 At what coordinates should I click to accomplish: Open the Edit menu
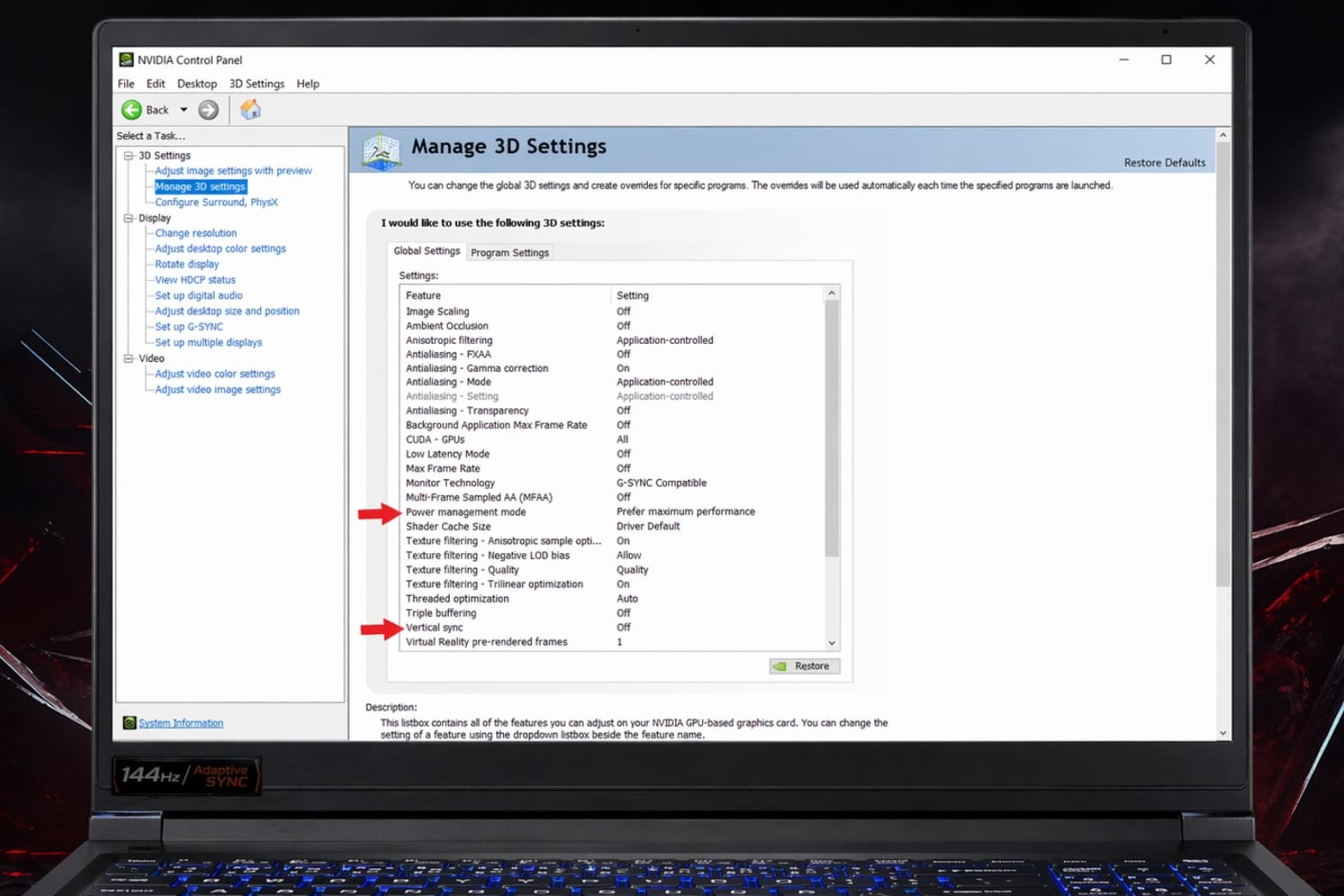click(x=155, y=84)
